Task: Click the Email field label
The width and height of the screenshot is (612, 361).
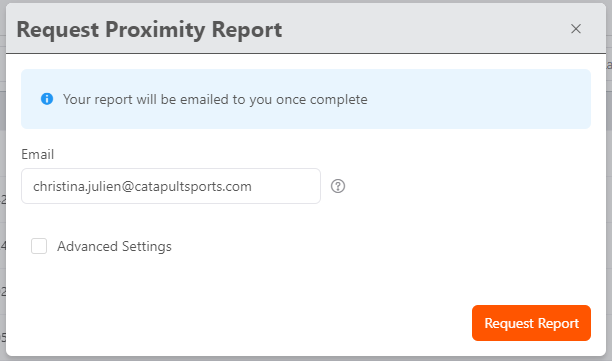Action: pyautogui.click(x=37, y=155)
